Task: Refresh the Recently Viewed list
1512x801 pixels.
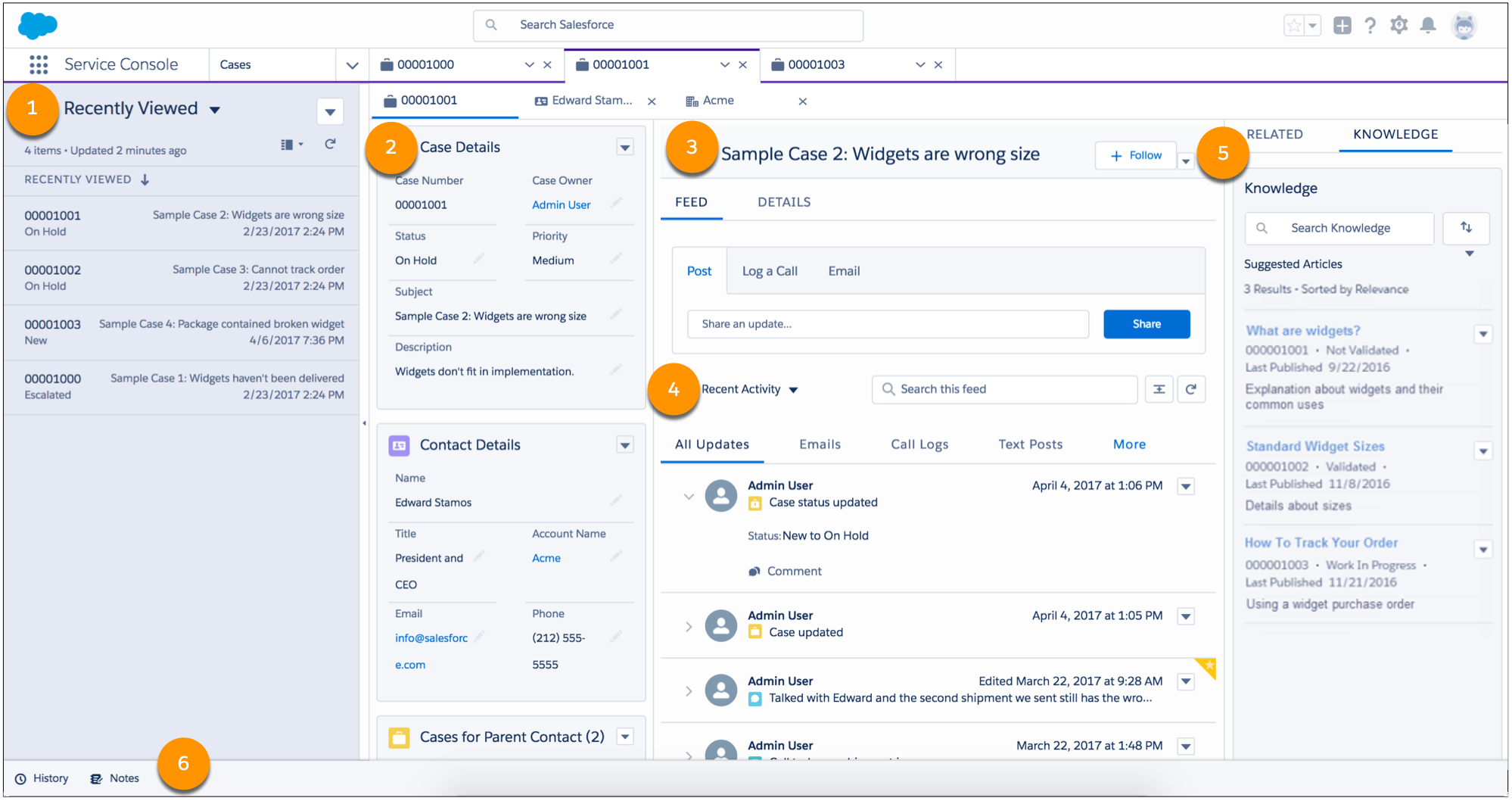Action: tap(330, 144)
